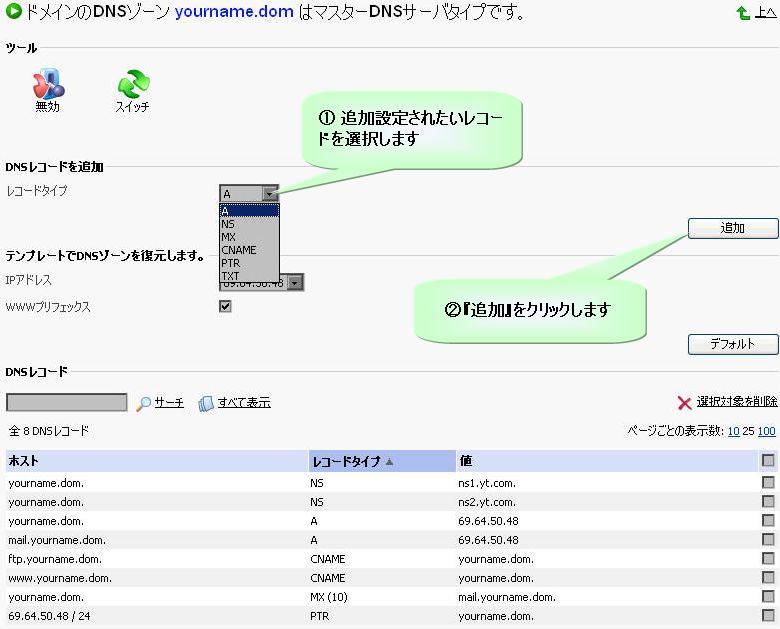The width and height of the screenshot is (780, 629).
Task: Click the magnifier search icon
Action: 144,403
